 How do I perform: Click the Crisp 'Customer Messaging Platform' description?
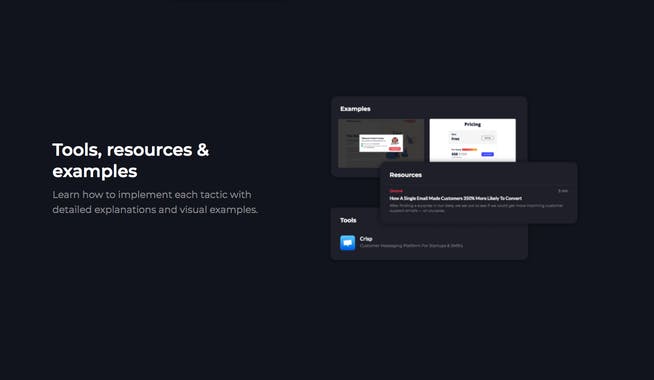click(x=411, y=246)
